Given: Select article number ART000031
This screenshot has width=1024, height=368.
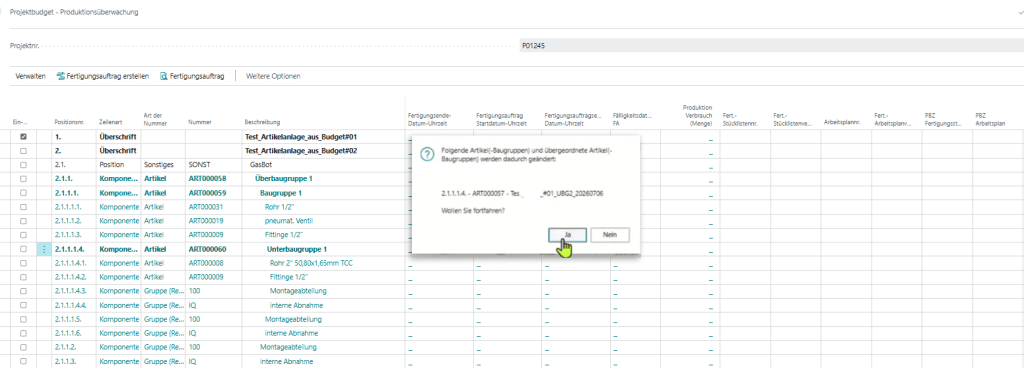Looking at the screenshot, I should click(206, 207).
